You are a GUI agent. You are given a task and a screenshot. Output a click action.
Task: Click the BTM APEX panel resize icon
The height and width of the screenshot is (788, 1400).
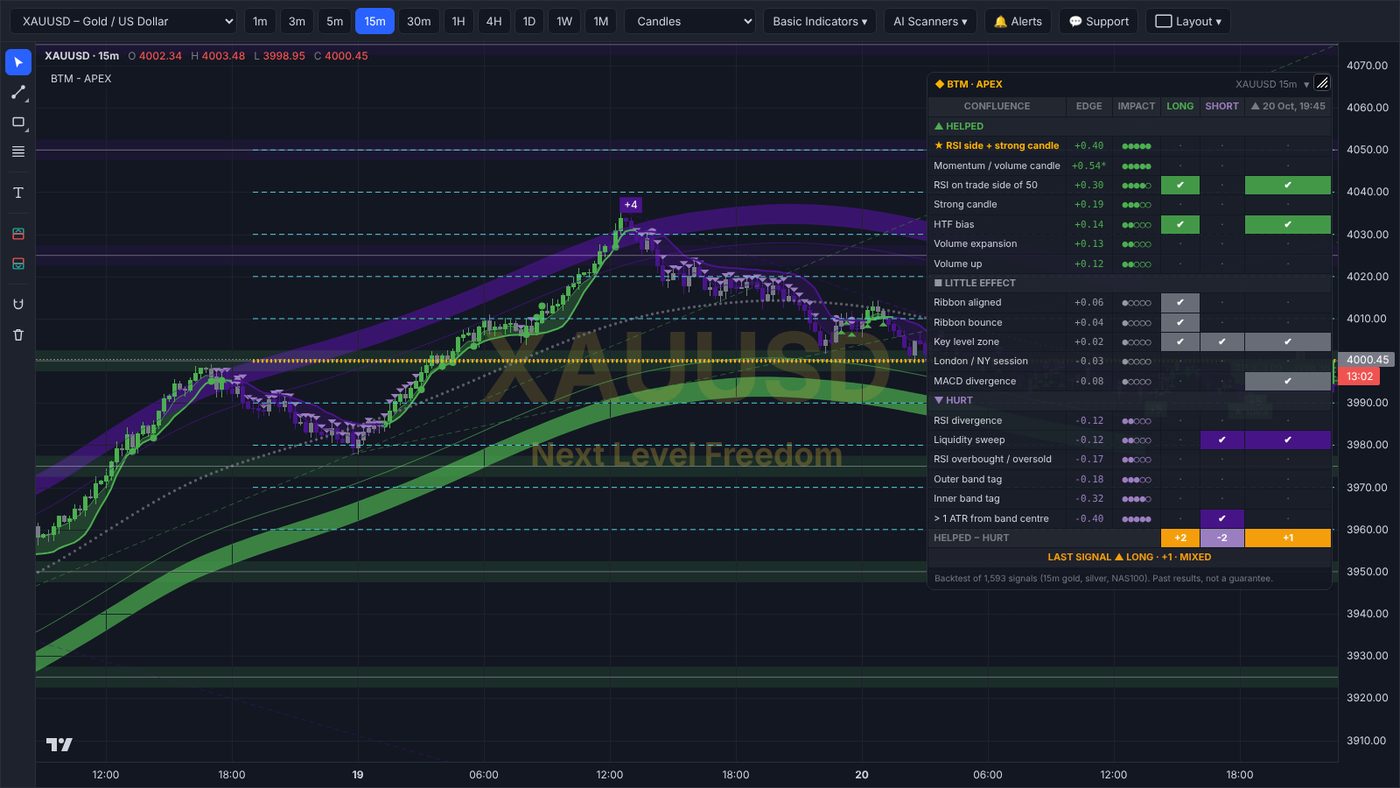click(x=1321, y=84)
